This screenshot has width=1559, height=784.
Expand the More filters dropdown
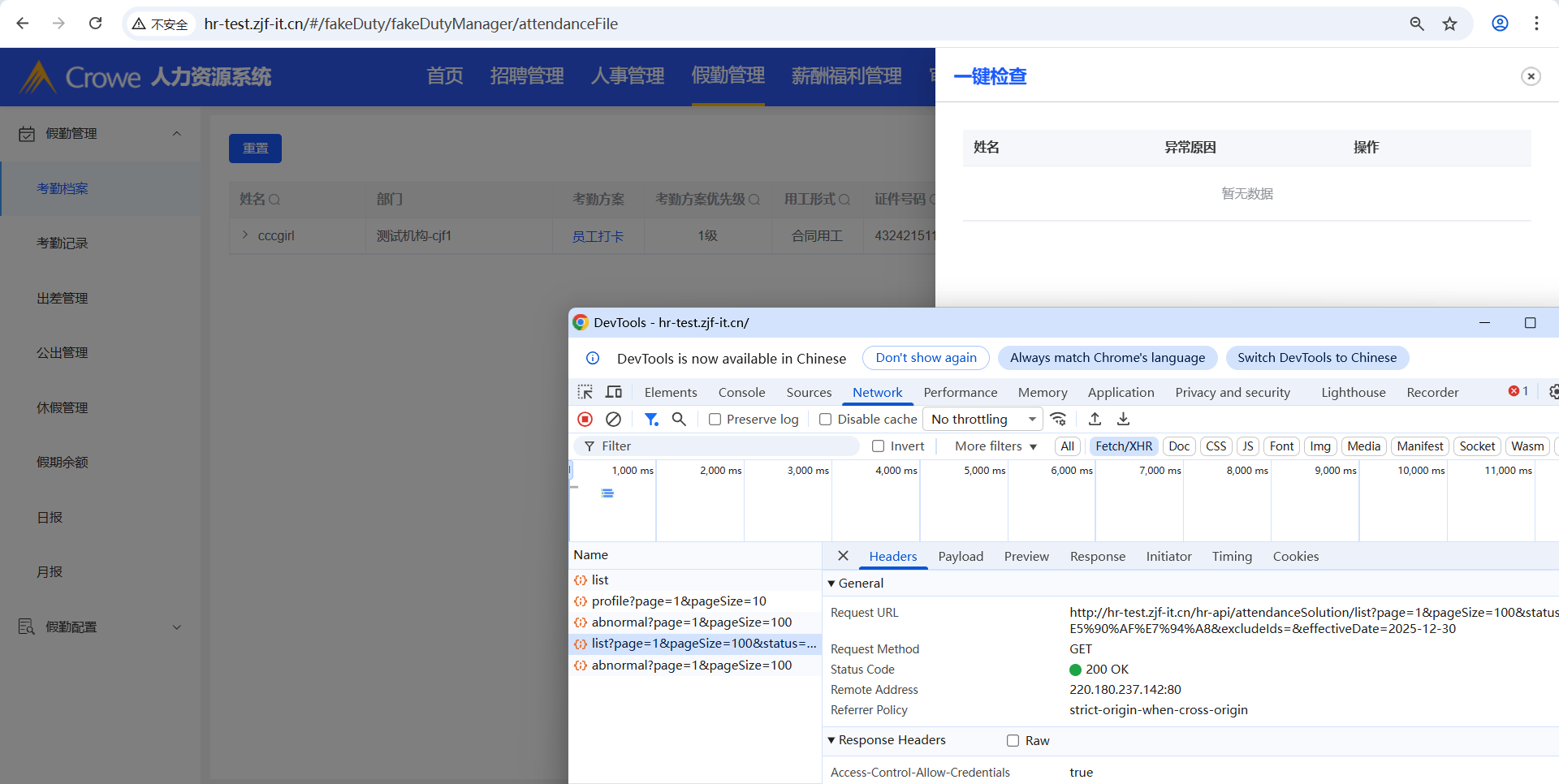point(995,446)
